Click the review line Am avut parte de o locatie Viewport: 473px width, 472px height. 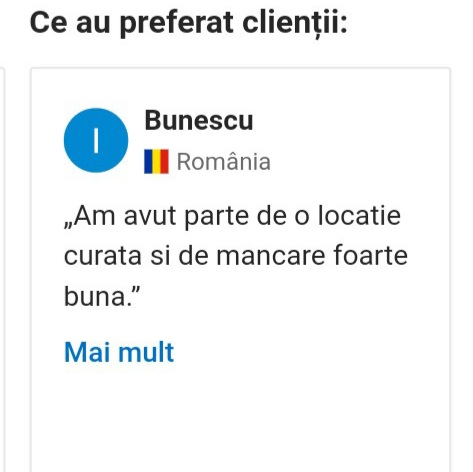pos(233,217)
